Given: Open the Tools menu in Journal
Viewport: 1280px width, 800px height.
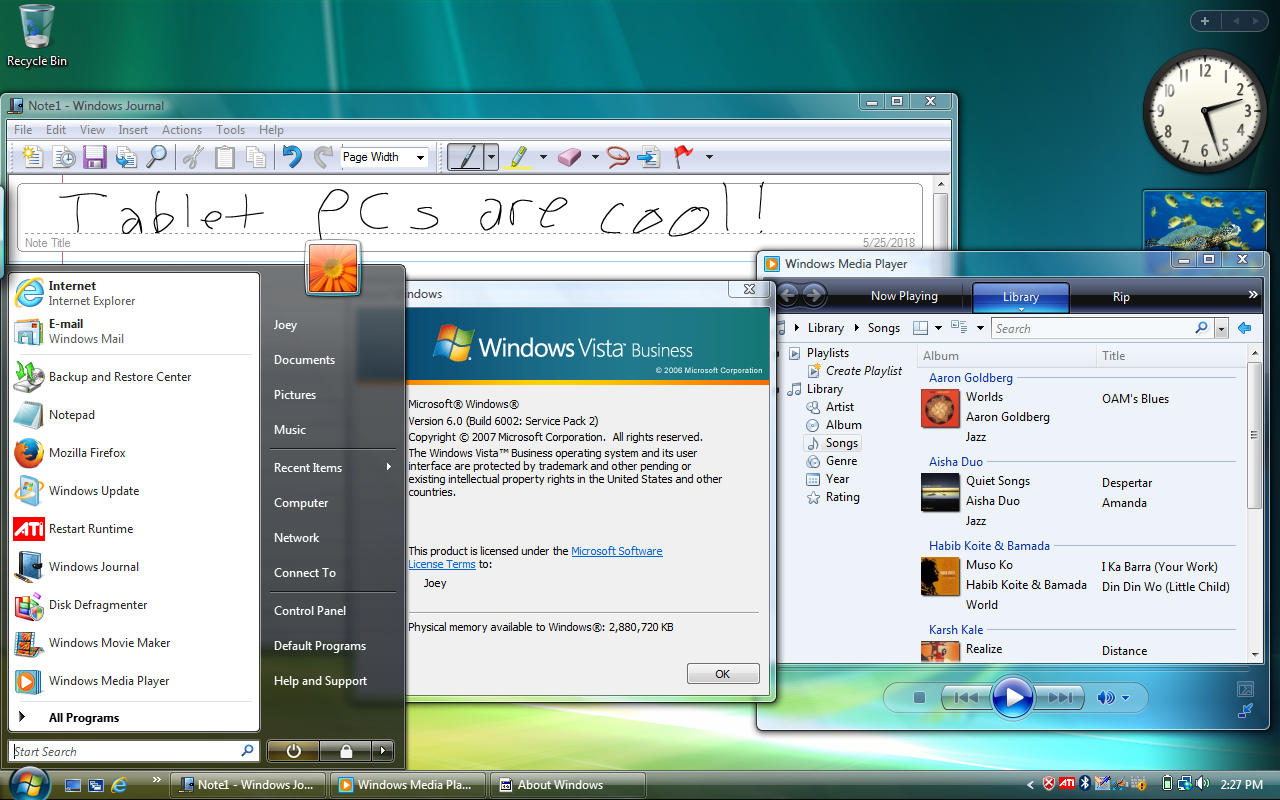Looking at the screenshot, I should [x=230, y=130].
